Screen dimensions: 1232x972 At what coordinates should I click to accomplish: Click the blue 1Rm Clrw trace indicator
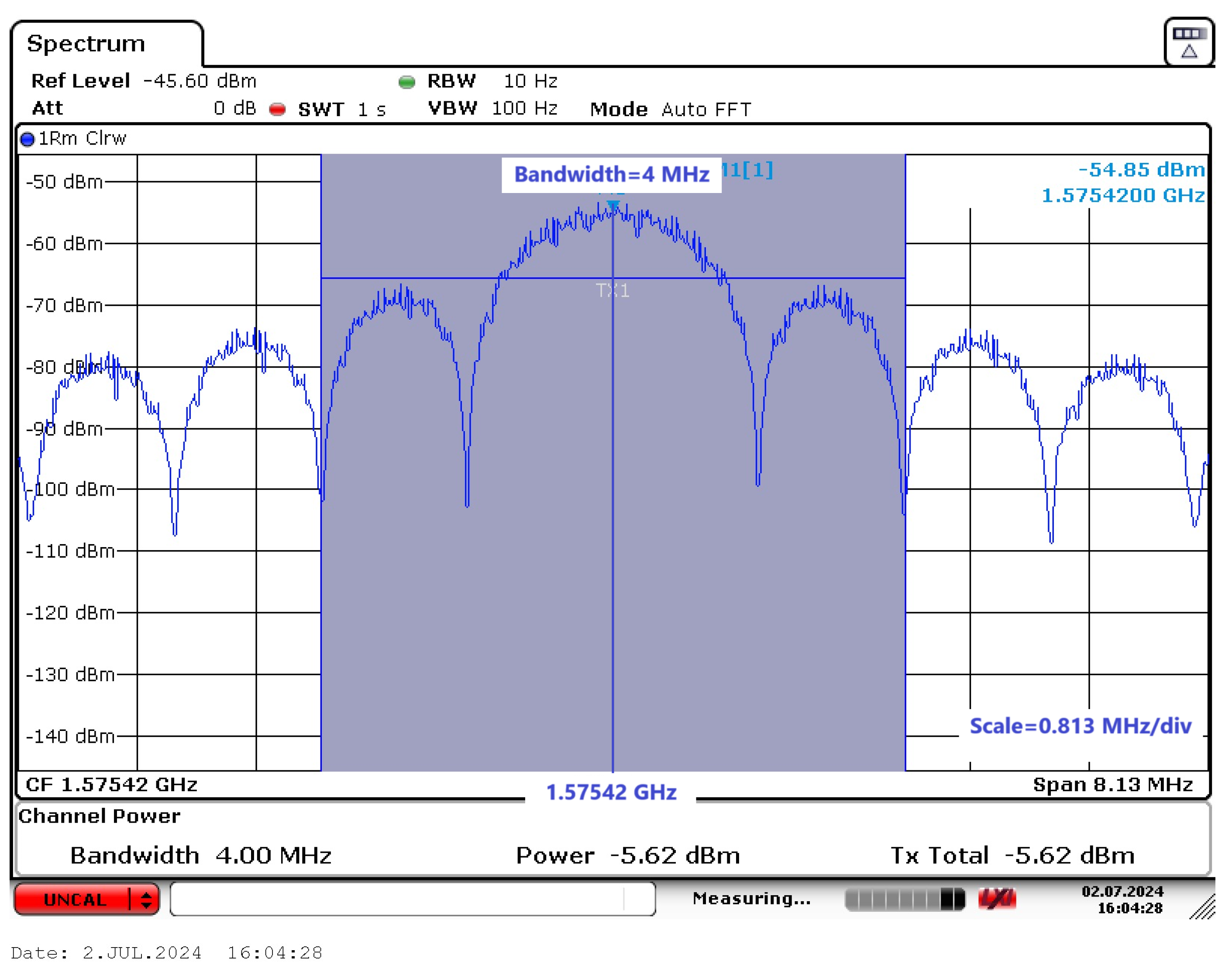[x=27, y=139]
